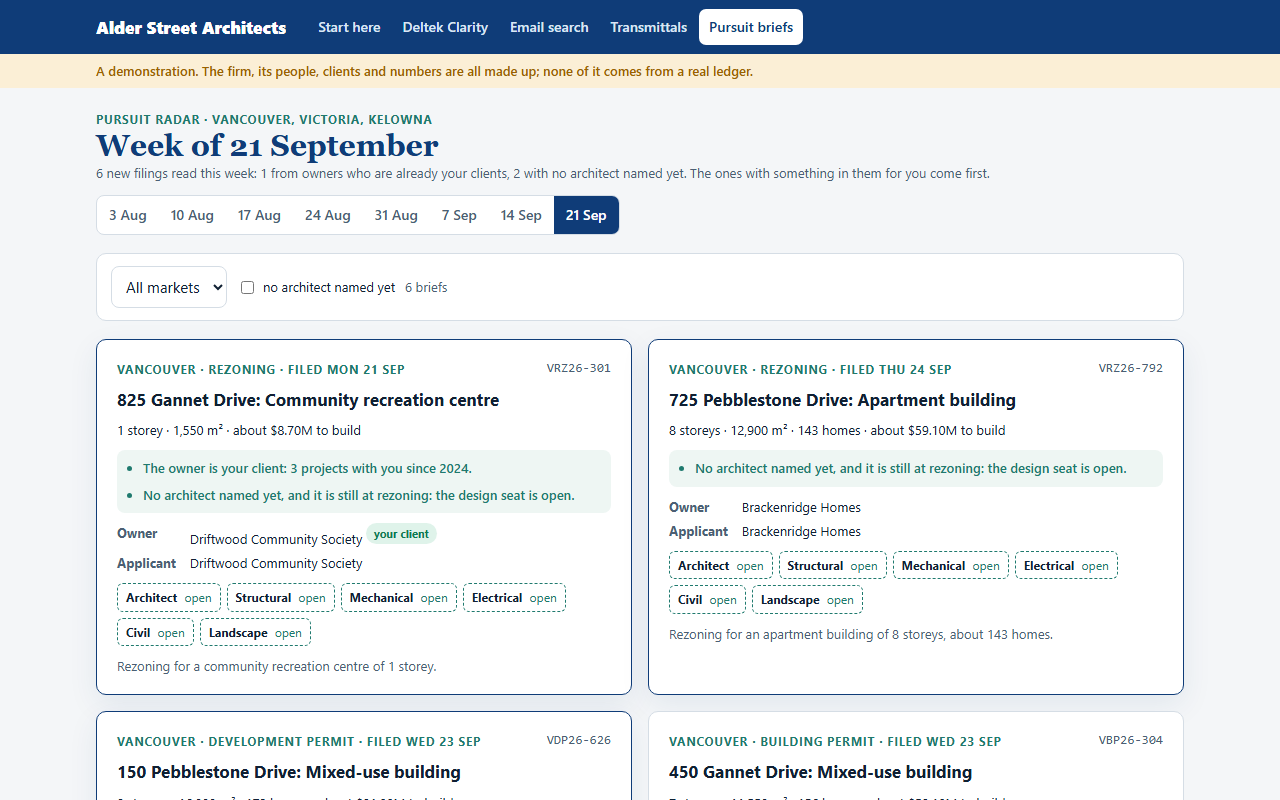
Task: Switch to the 7 Sep week
Action: coord(459,215)
